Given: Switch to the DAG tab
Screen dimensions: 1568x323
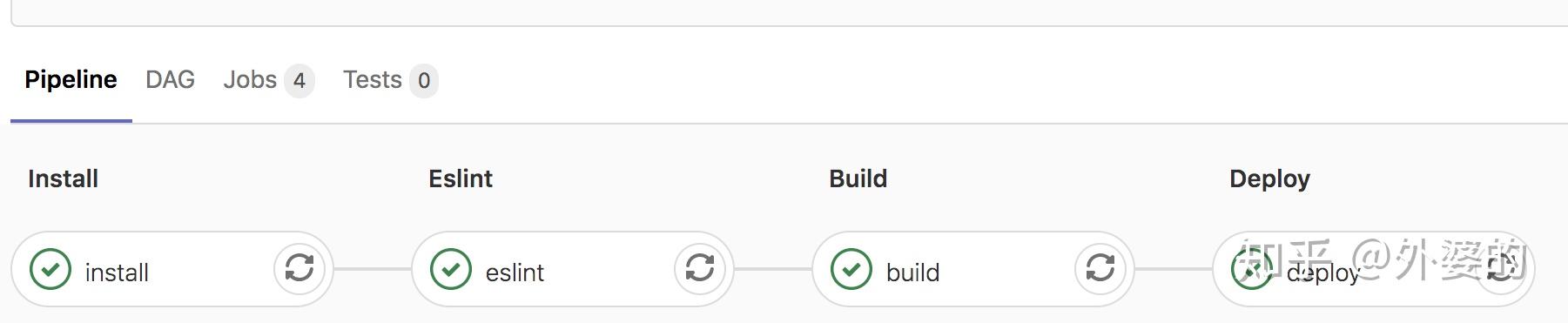Looking at the screenshot, I should (170, 80).
